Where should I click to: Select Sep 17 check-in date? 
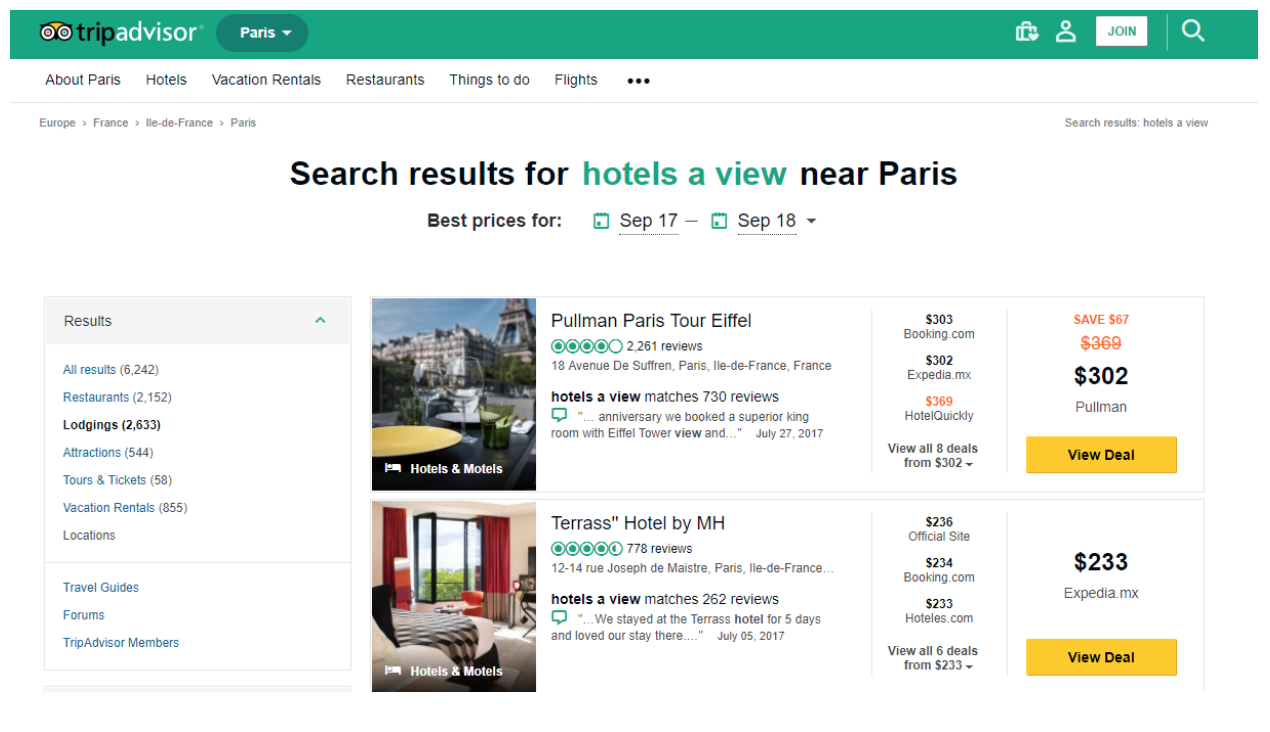(x=648, y=221)
